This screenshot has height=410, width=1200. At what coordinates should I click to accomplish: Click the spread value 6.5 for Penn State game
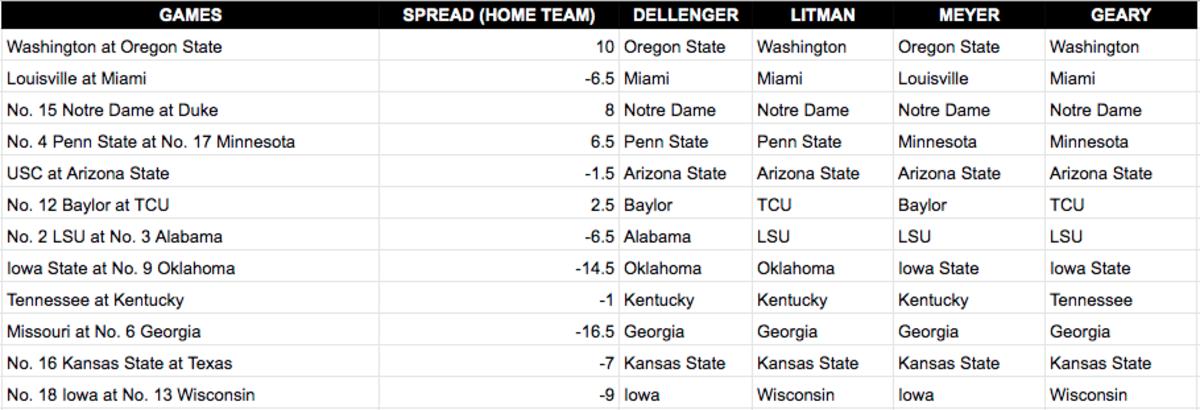499,141
